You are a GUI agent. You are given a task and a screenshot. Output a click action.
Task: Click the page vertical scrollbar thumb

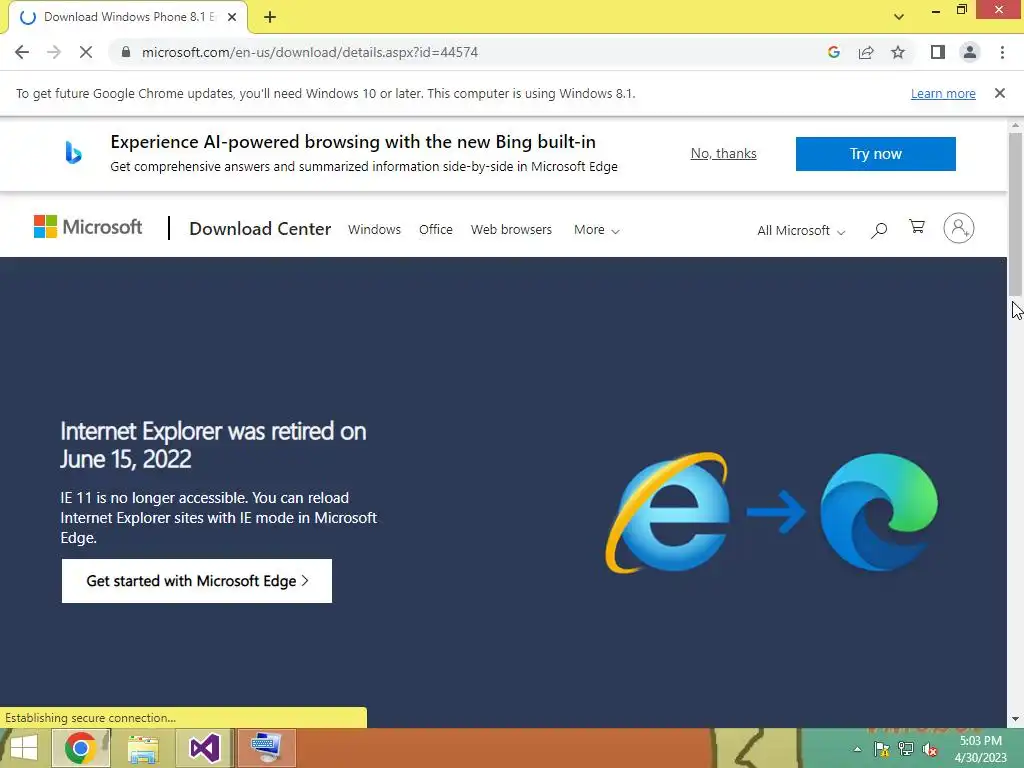1015,216
